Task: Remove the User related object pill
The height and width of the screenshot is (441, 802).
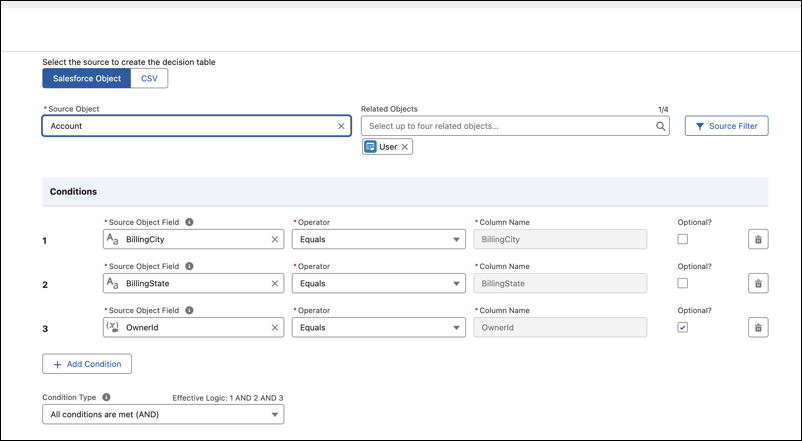Action: (x=405, y=147)
